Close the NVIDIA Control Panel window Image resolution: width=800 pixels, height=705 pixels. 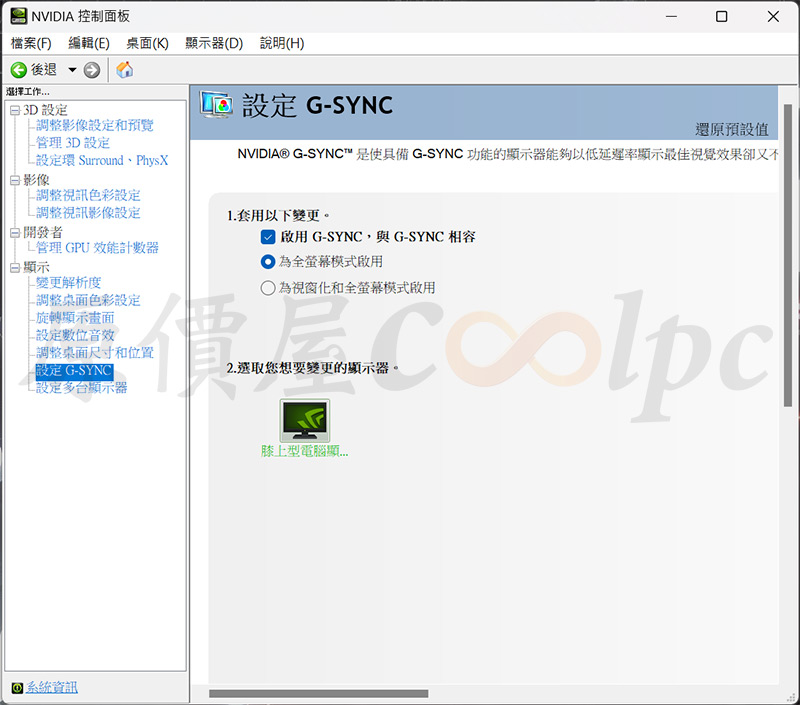coord(773,17)
